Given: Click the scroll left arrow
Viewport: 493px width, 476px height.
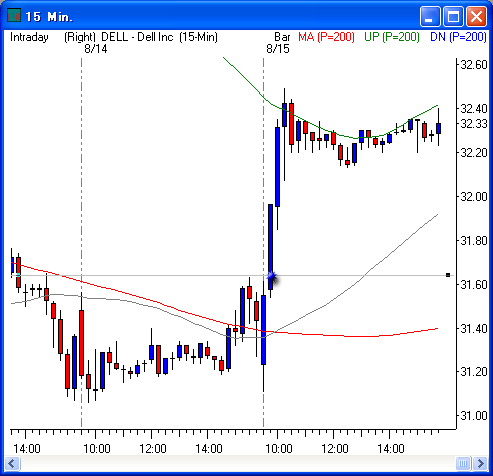Looking at the screenshot, I should (x=12, y=463).
